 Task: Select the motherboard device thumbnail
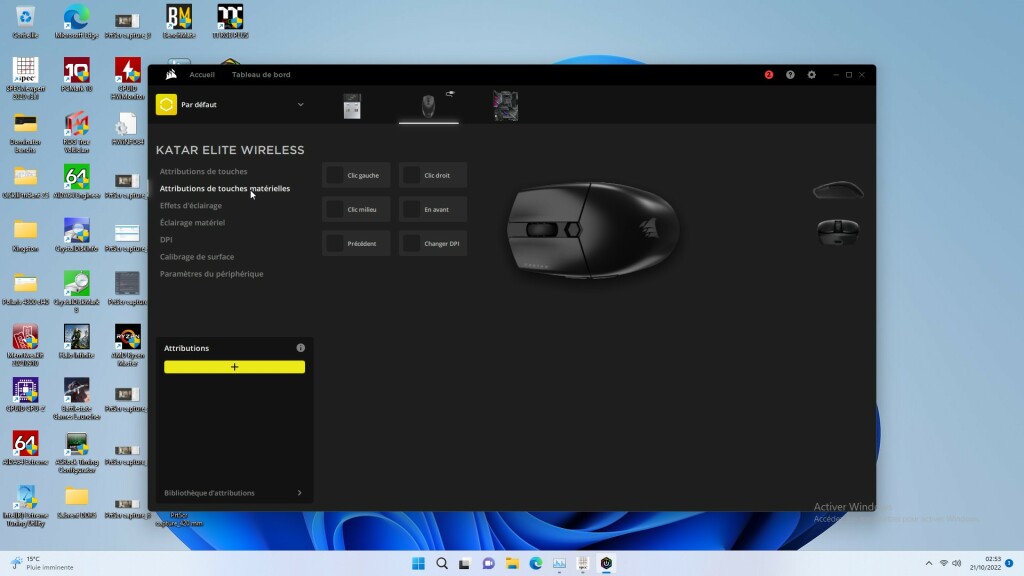tap(505, 106)
